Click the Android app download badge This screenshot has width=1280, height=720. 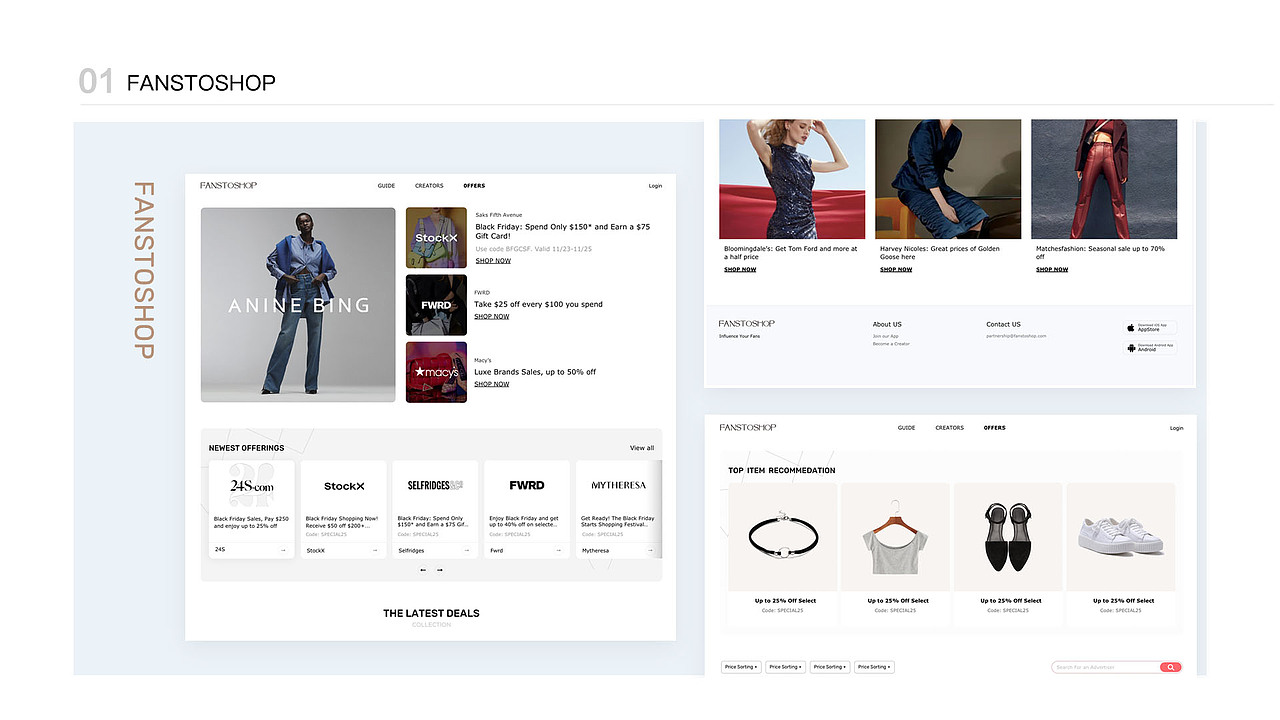coord(1151,348)
